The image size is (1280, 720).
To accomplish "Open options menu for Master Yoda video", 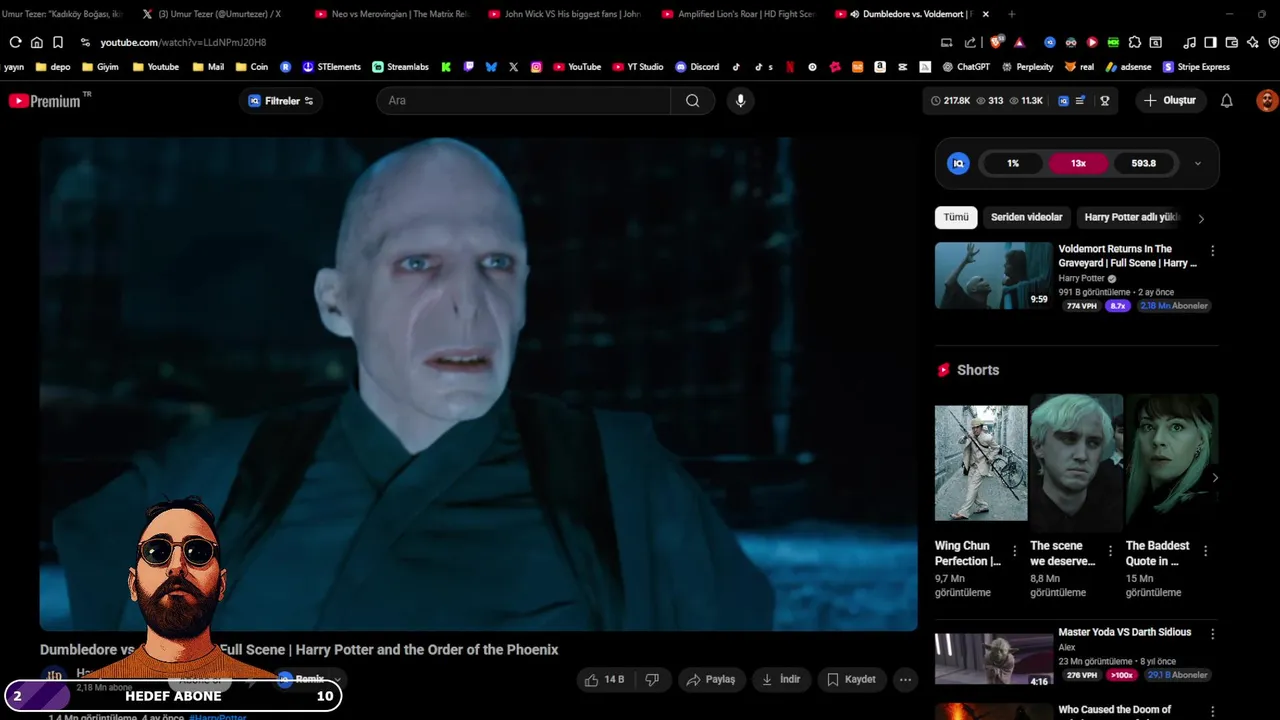I will (1212, 634).
